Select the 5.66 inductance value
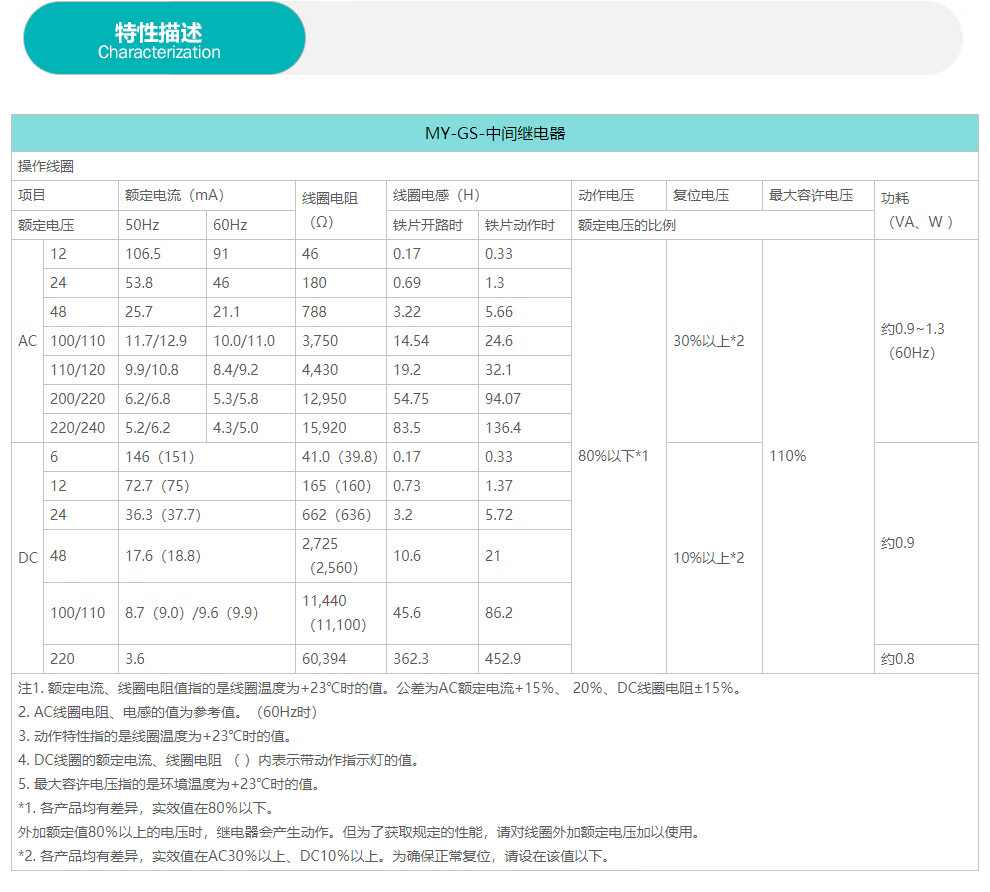The image size is (990, 892). 499,312
